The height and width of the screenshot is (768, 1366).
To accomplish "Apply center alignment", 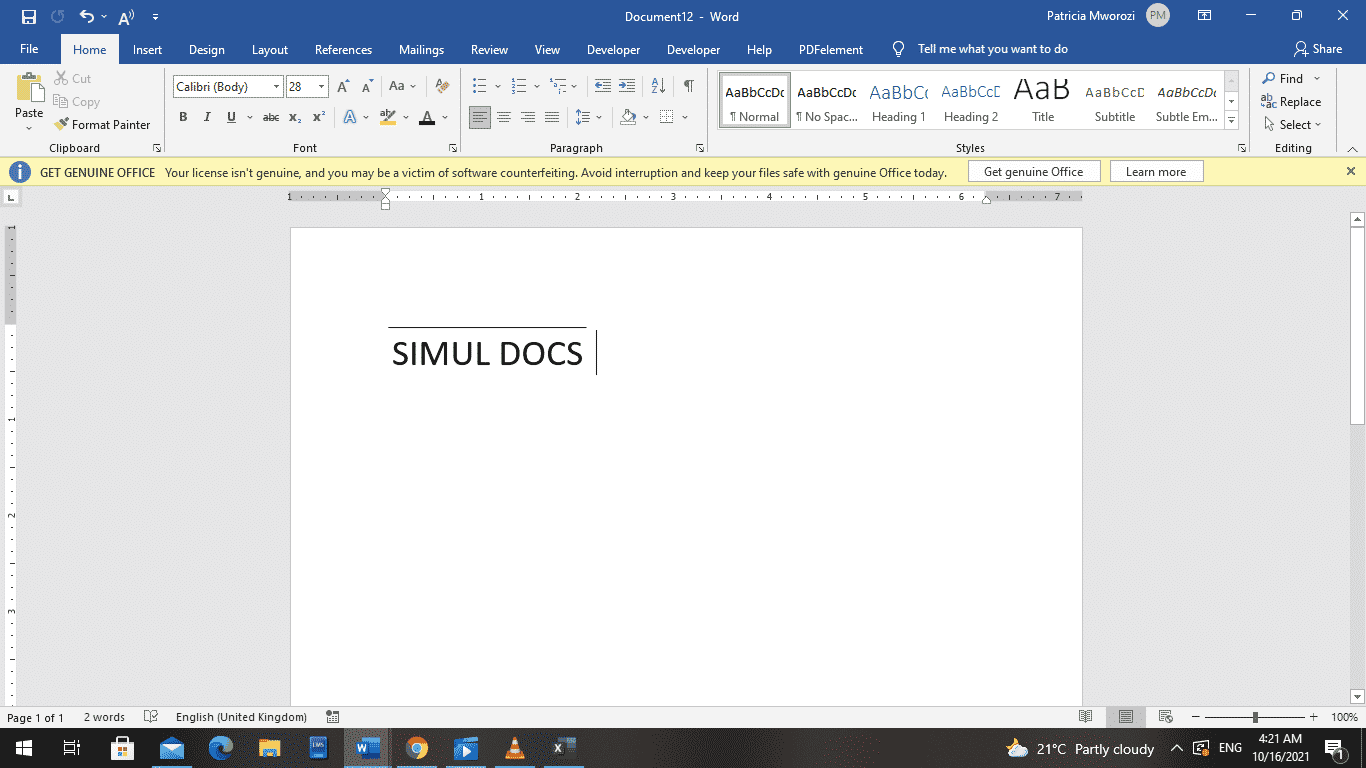I will [x=504, y=117].
